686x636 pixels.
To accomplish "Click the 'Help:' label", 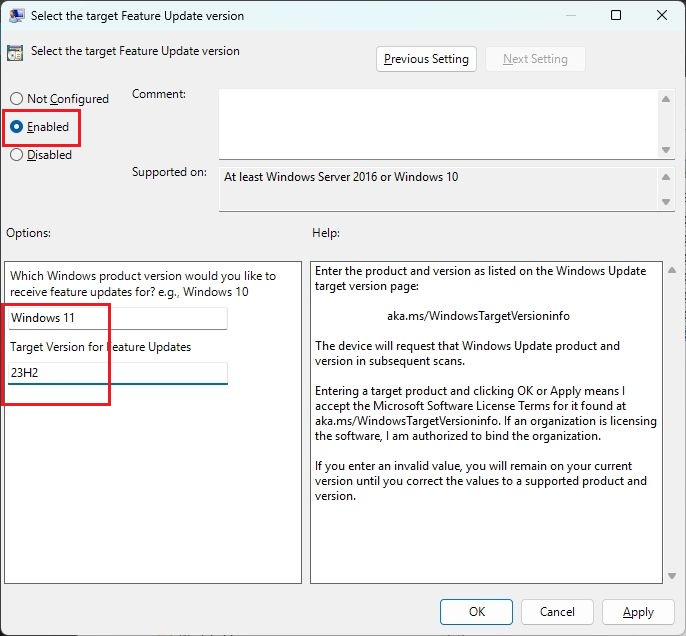I will click(x=326, y=233).
